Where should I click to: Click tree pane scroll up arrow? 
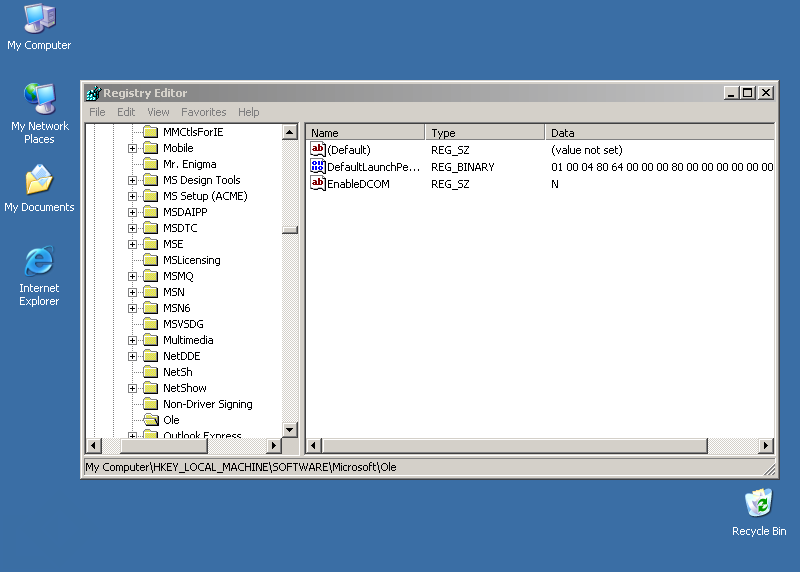tap(290, 132)
